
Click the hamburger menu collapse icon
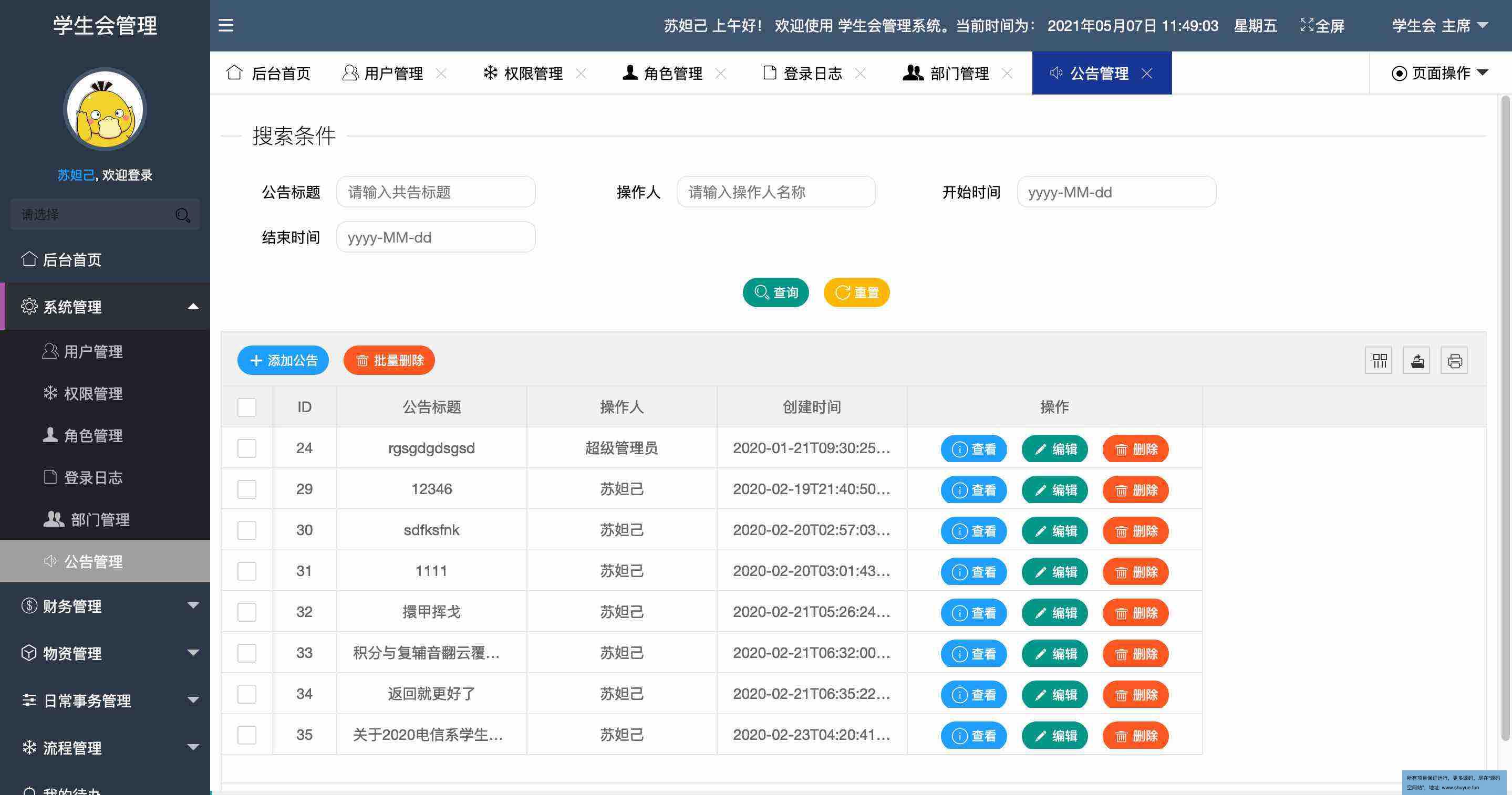(x=226, y=25)
